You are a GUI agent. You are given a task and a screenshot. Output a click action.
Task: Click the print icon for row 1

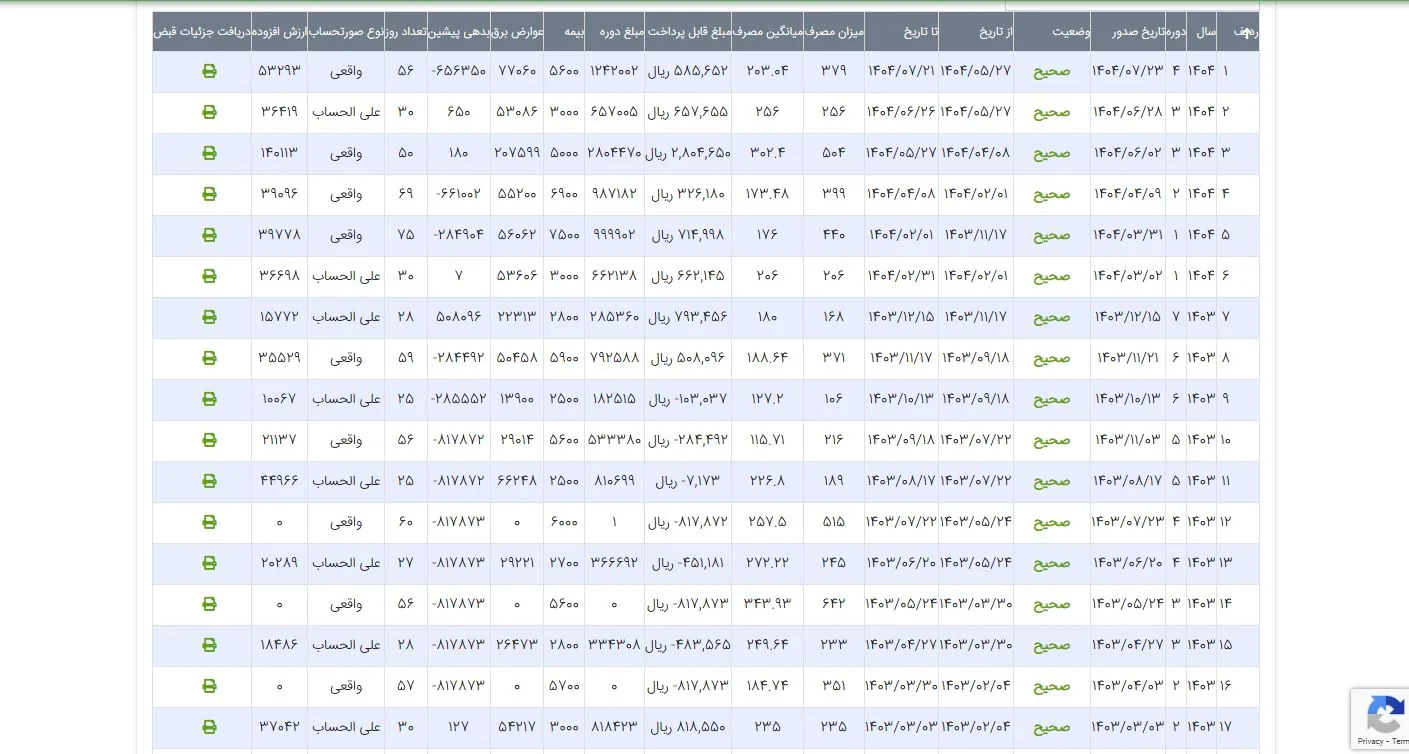coord(209,71)
